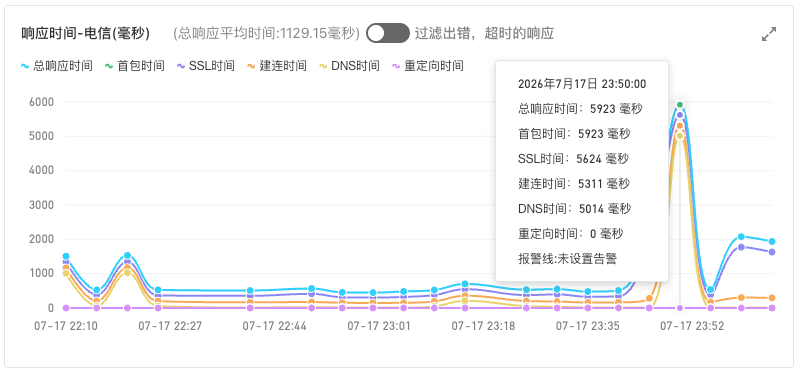Toggle the DNS时间 legend series
Screen dimensions: 796x372
[x=349, y=66]
